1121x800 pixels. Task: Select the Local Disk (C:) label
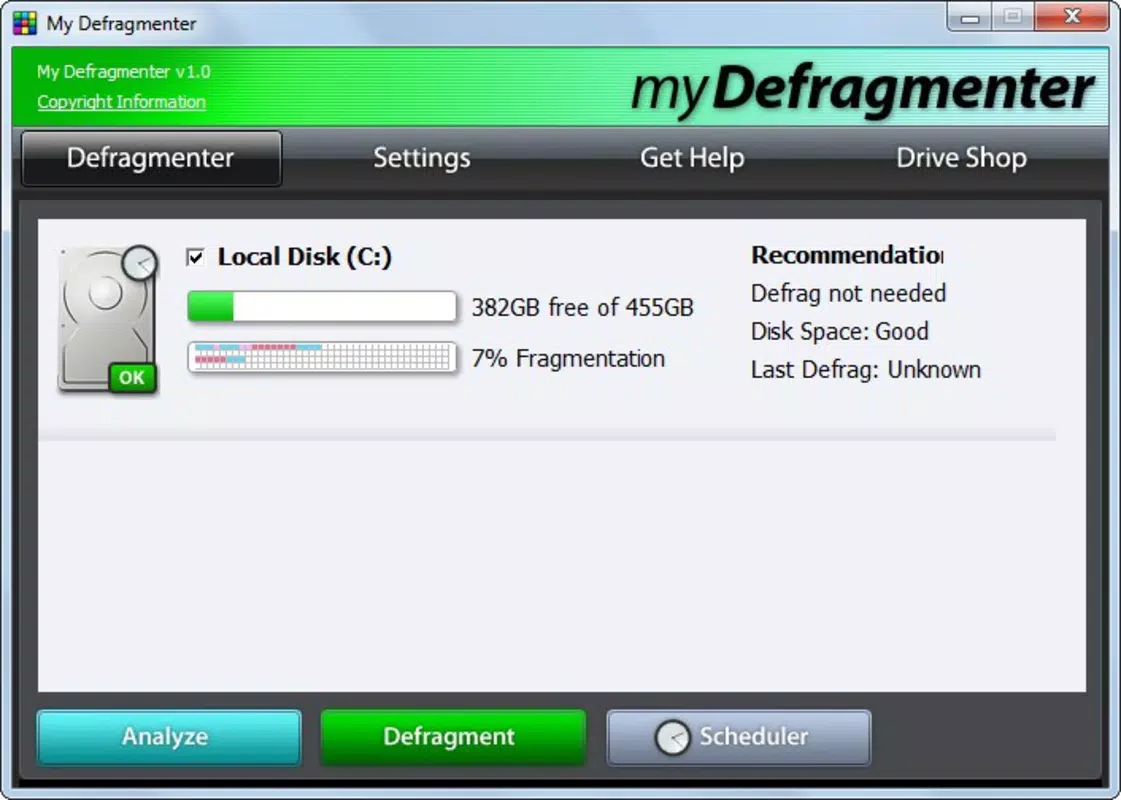tap(305, 257)
